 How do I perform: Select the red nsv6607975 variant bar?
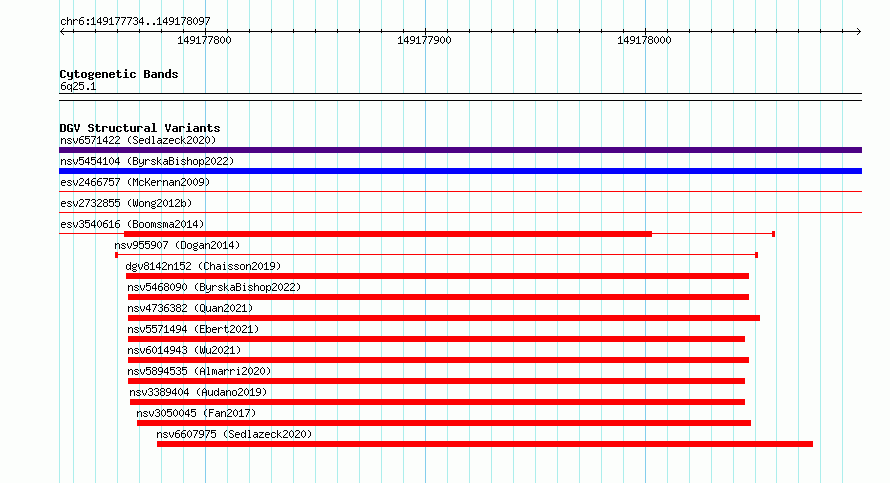(x=485, y=444)
